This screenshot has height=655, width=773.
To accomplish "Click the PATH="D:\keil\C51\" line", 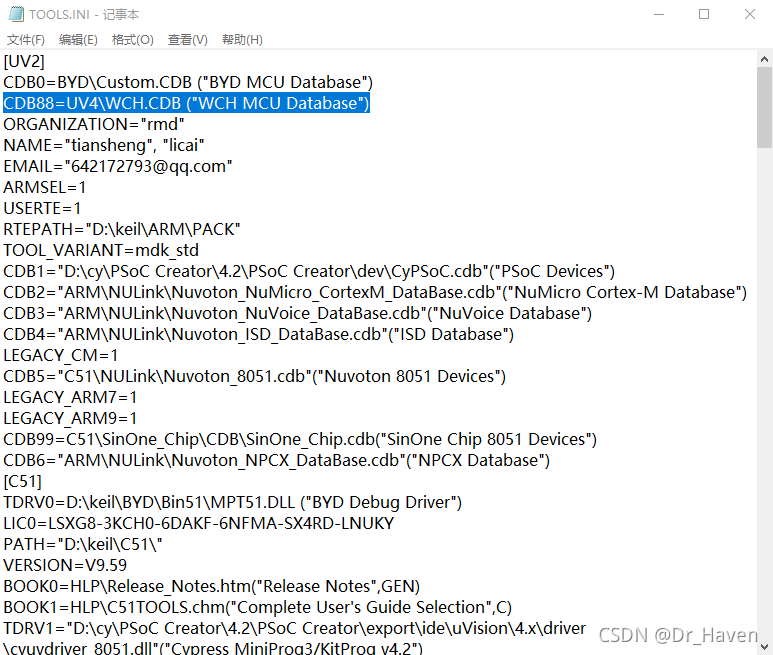I will point(83,545).
